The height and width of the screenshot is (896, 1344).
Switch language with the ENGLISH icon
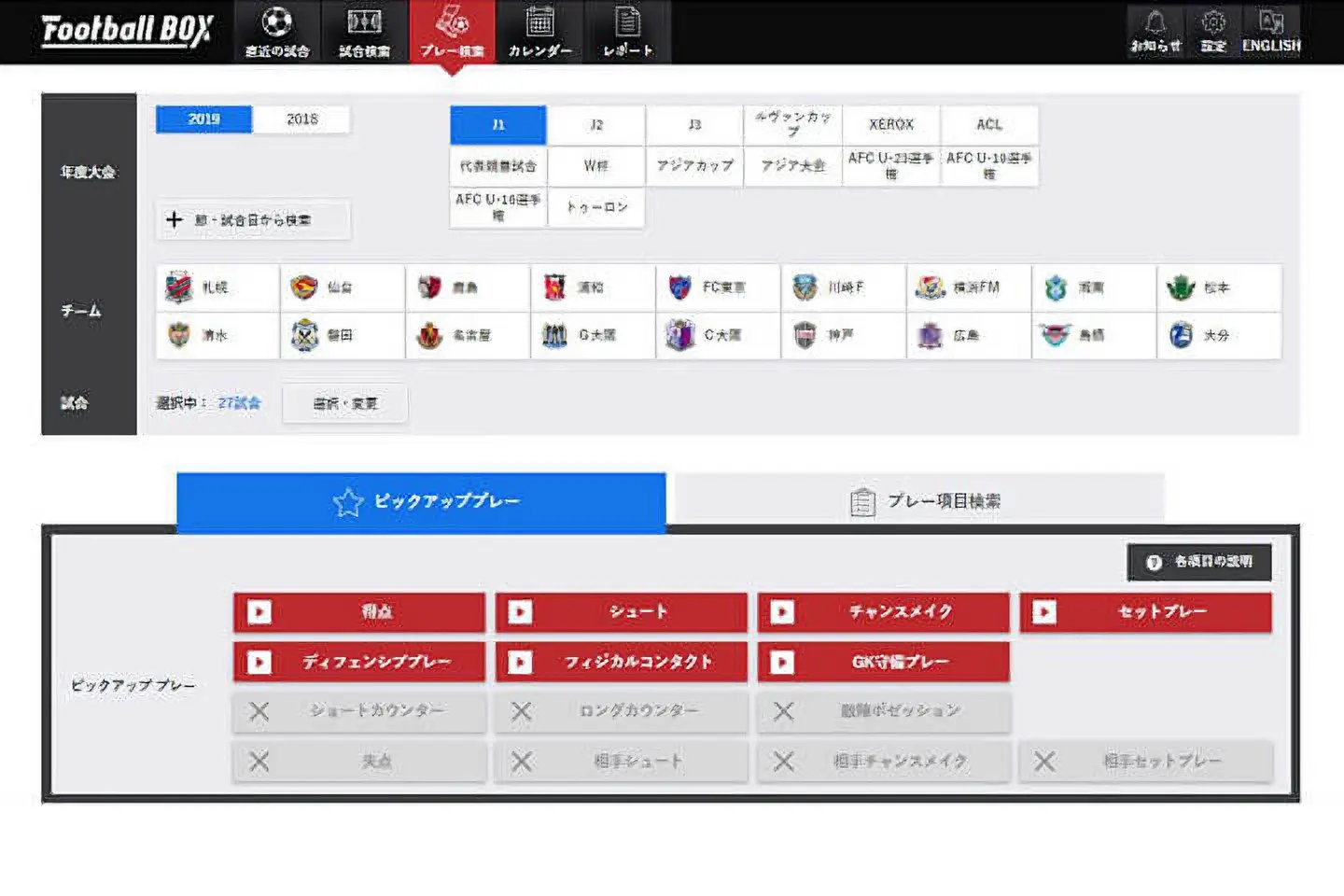click(x=1270, y=23)
